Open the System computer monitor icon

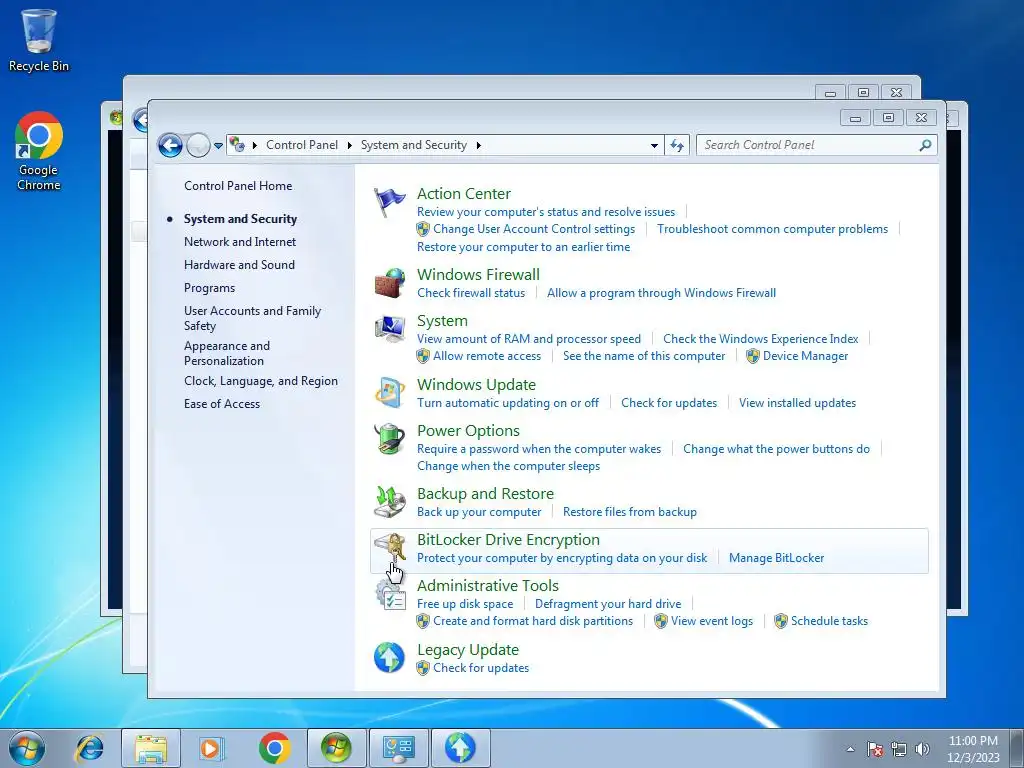coord(390,328)
